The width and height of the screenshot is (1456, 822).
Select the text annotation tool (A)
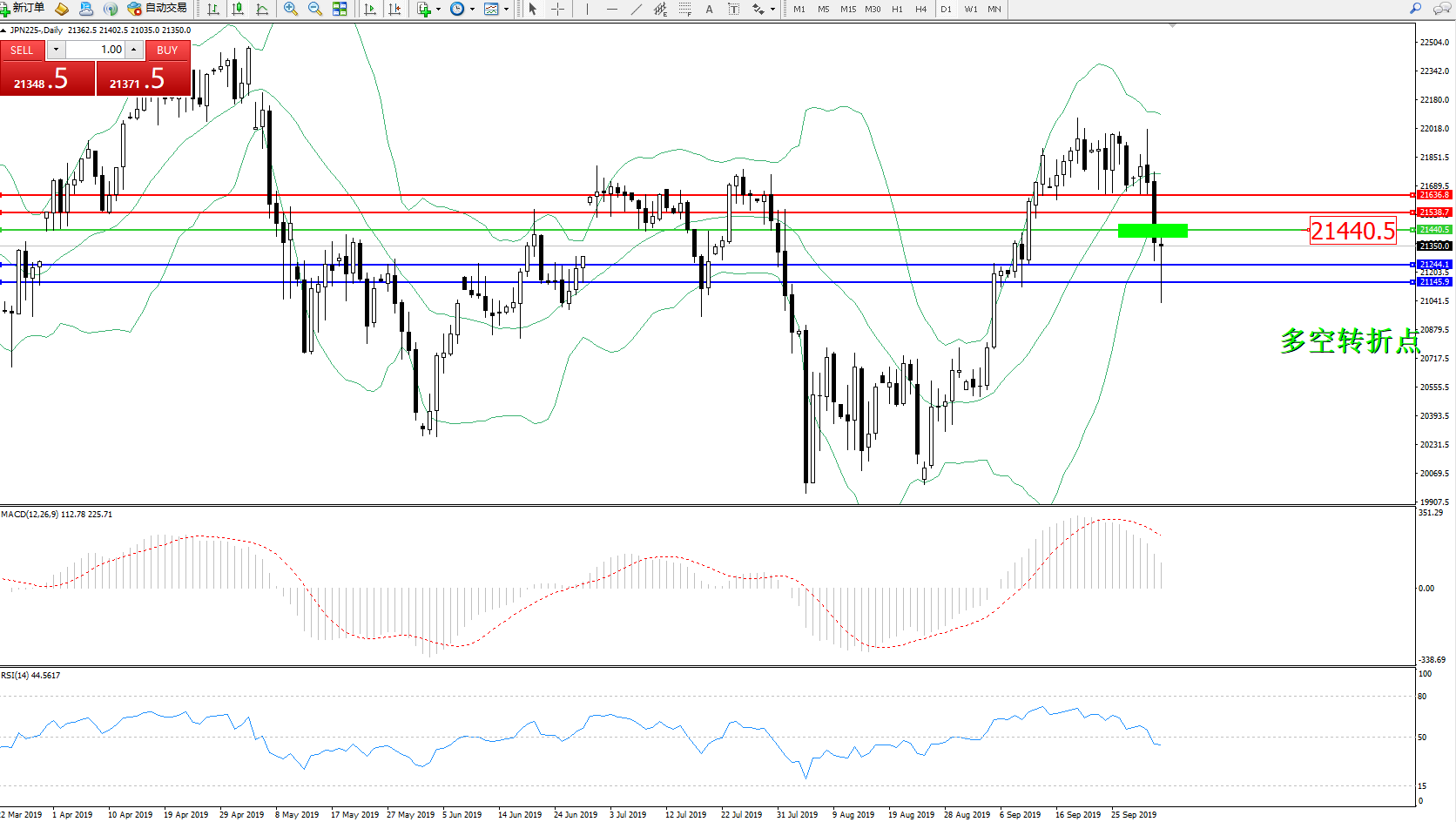click(x=709, y=9)
